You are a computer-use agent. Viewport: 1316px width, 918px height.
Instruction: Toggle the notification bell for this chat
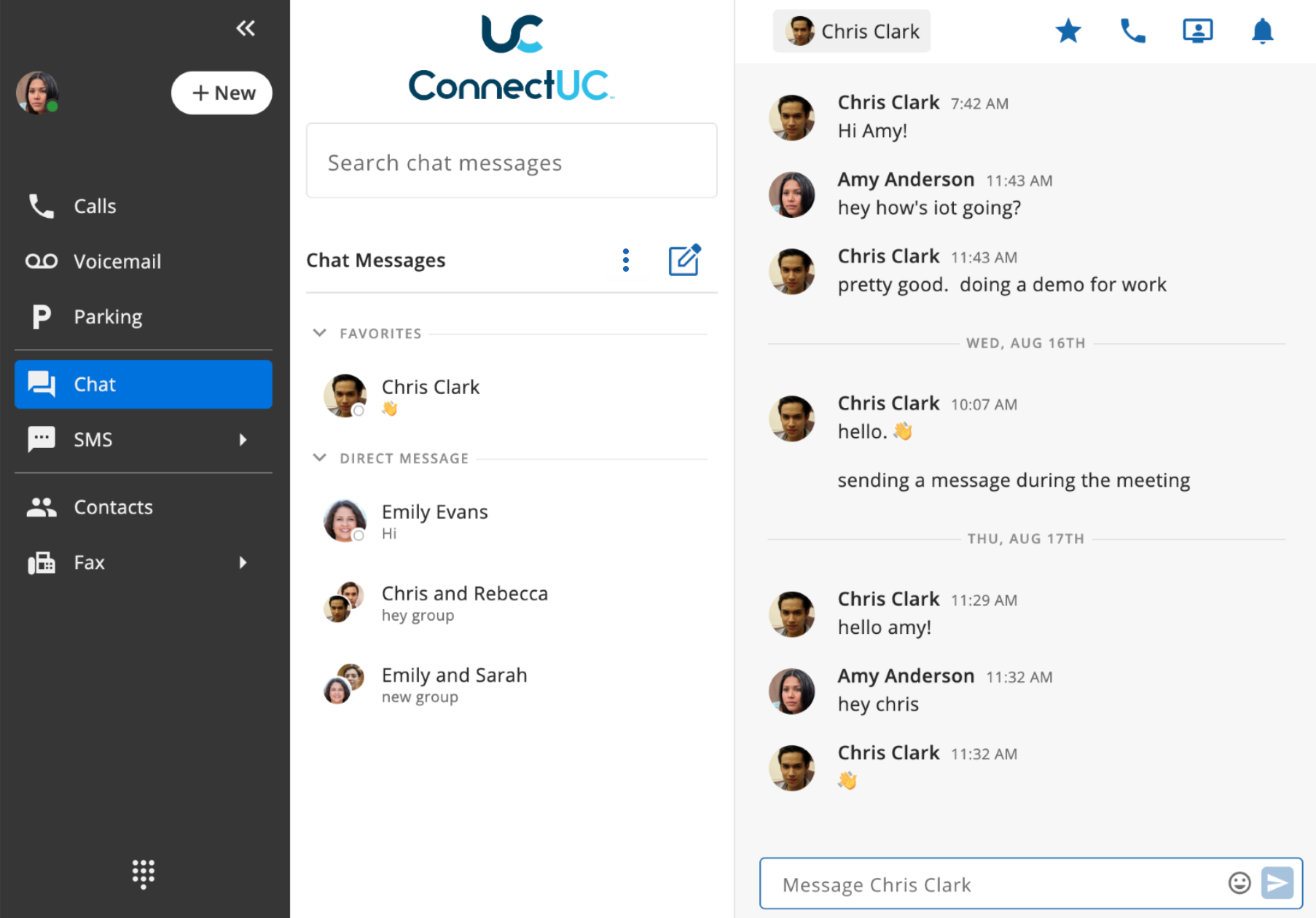[1262, 31]
